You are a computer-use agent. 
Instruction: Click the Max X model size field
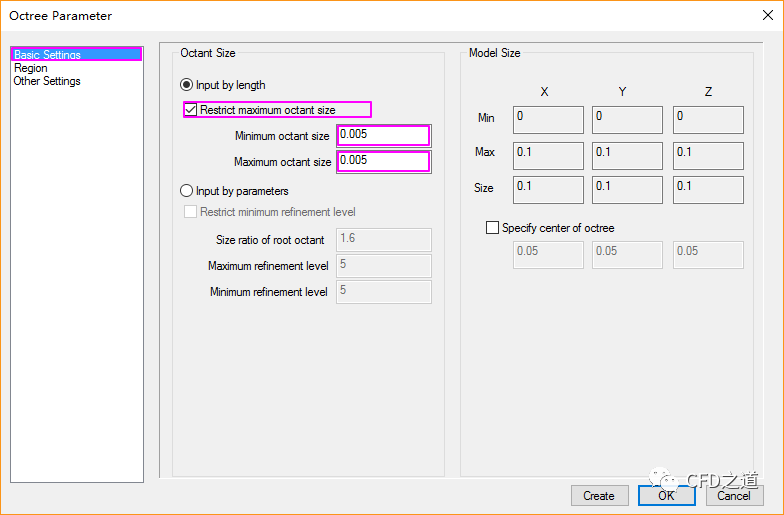click(x=548, y=155)
